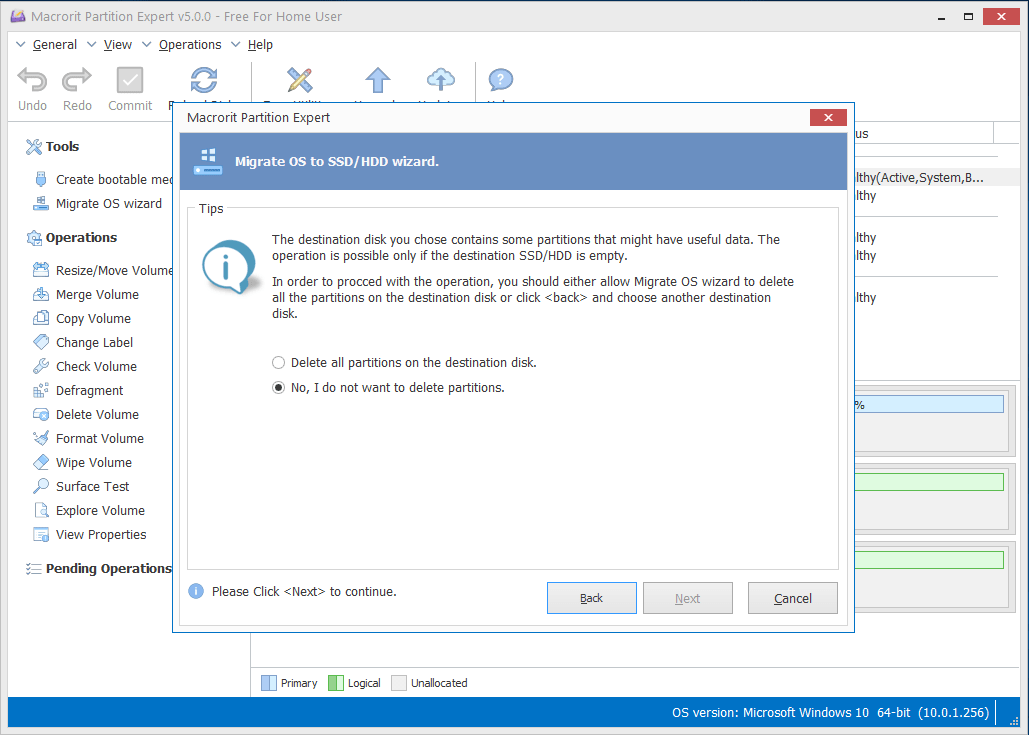Image resolution: width=1029 pixels, height=735 pixels.
Task: Close the Macrorit Partition Expert dialog
Action: 828,117
